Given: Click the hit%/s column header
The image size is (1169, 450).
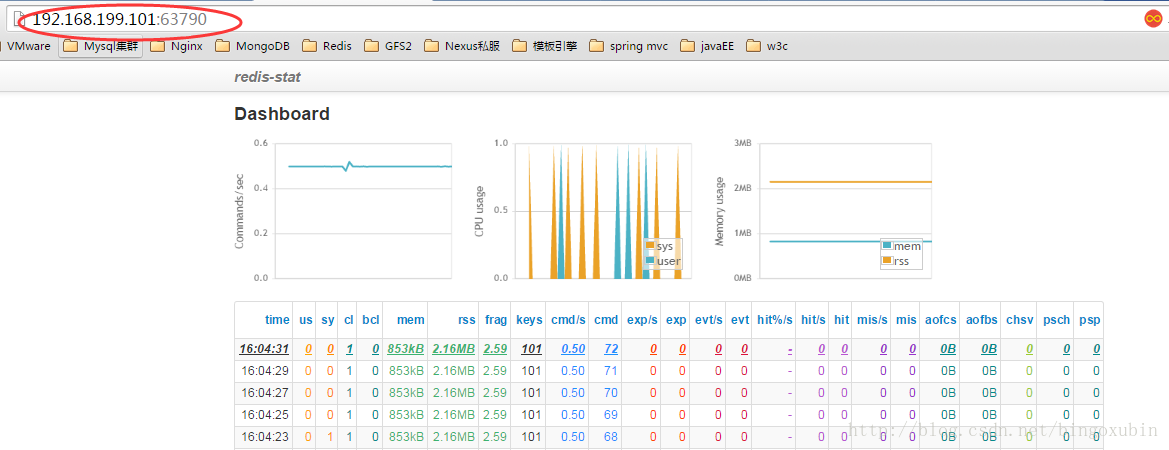Looking at the screenshot, I should click(774, 320).
